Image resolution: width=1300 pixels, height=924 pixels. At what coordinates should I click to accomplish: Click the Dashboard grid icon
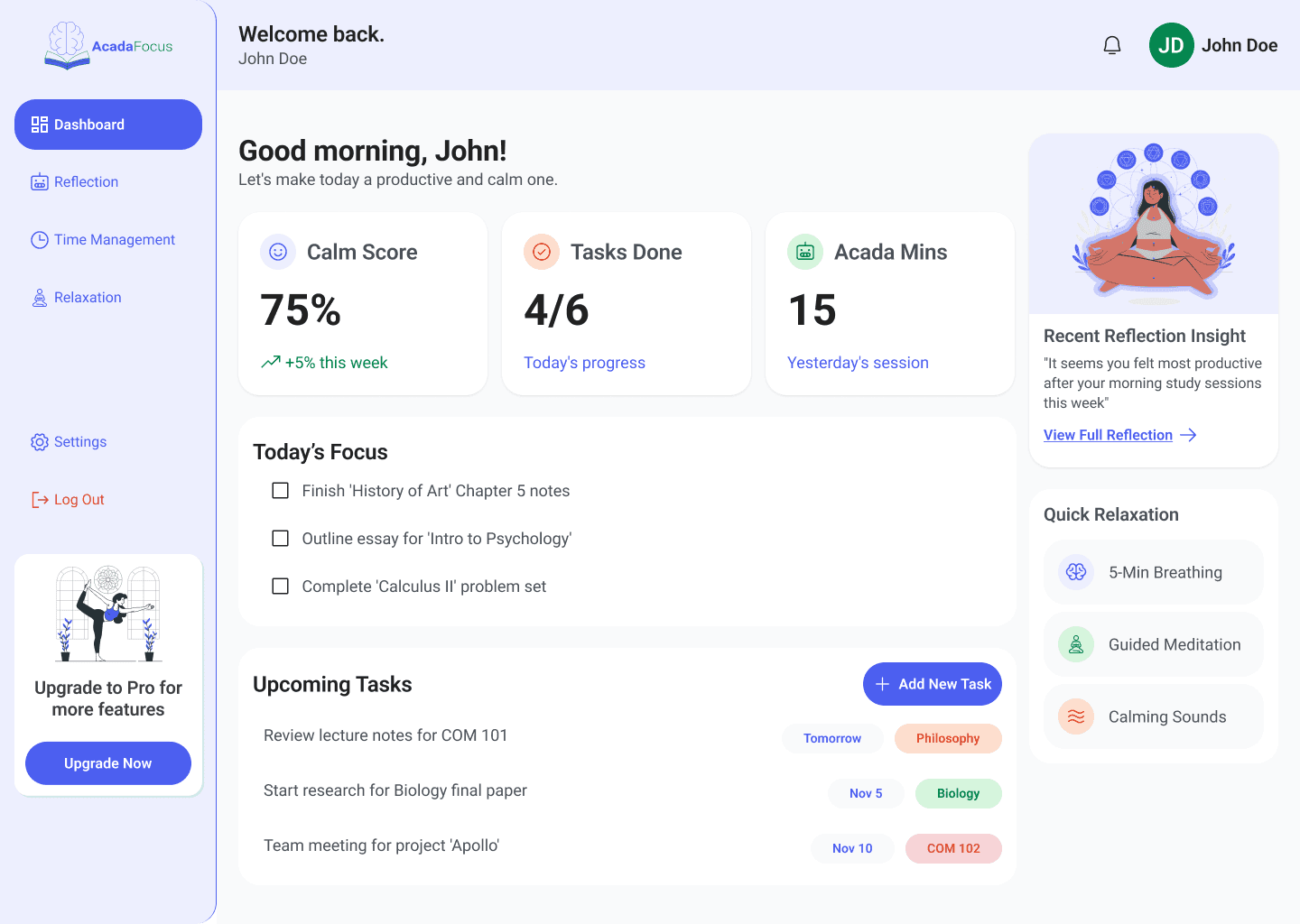point(40,125)
